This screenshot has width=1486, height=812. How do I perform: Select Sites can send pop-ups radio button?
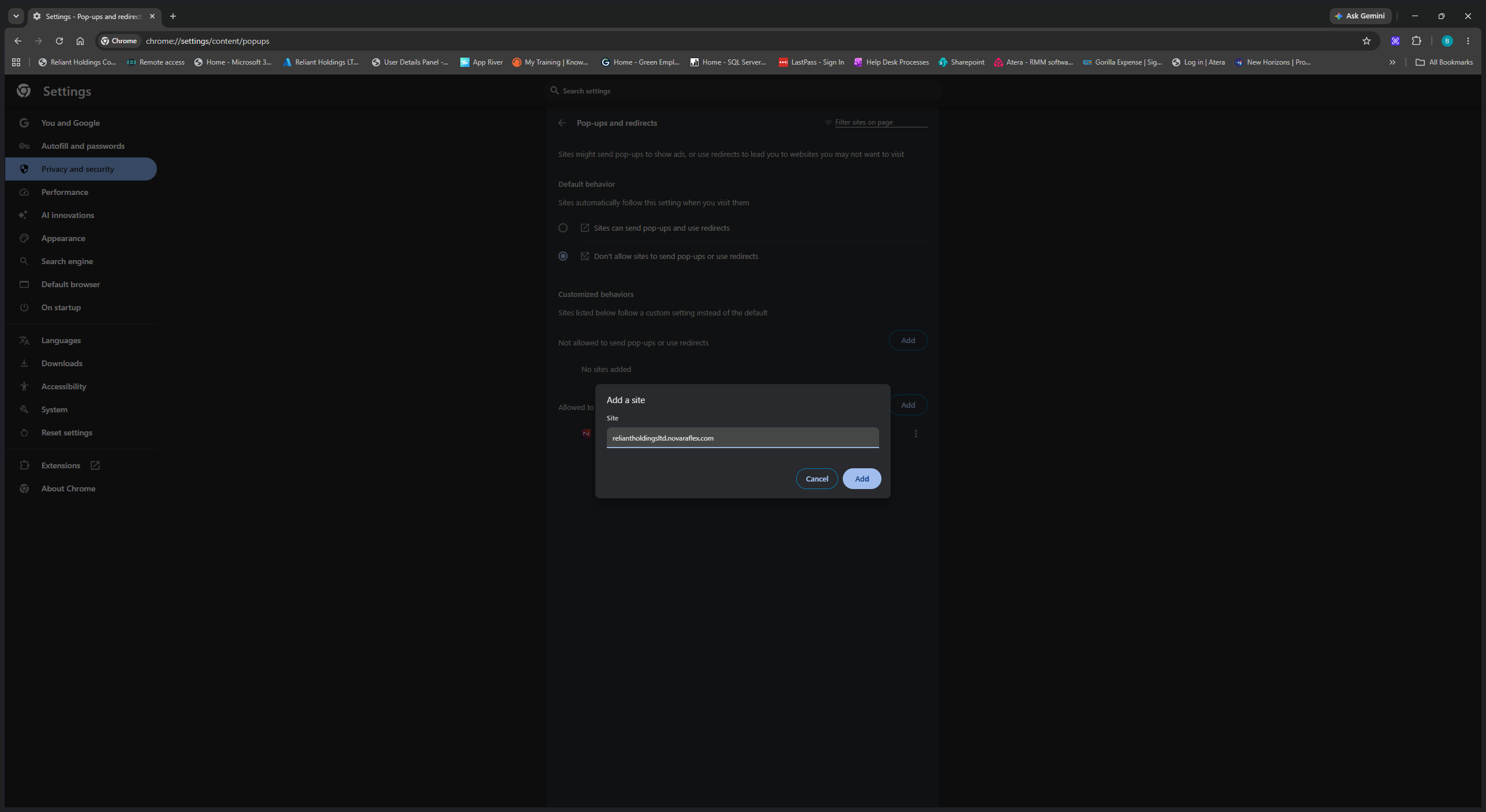(563, 228)
